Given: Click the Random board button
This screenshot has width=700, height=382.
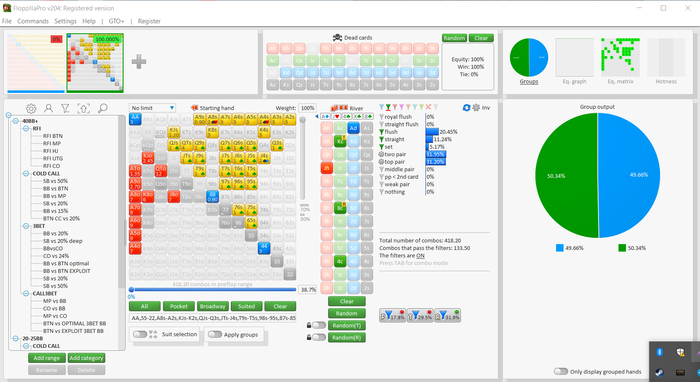Looking at the screenshot, I should click(346, 313).
